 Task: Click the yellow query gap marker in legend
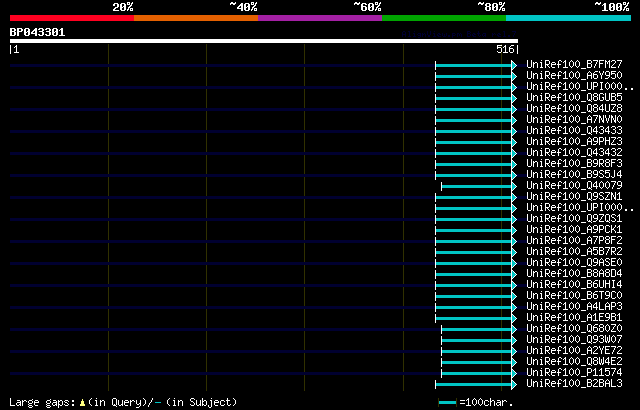pyautogui.click(x=82, y=403)
